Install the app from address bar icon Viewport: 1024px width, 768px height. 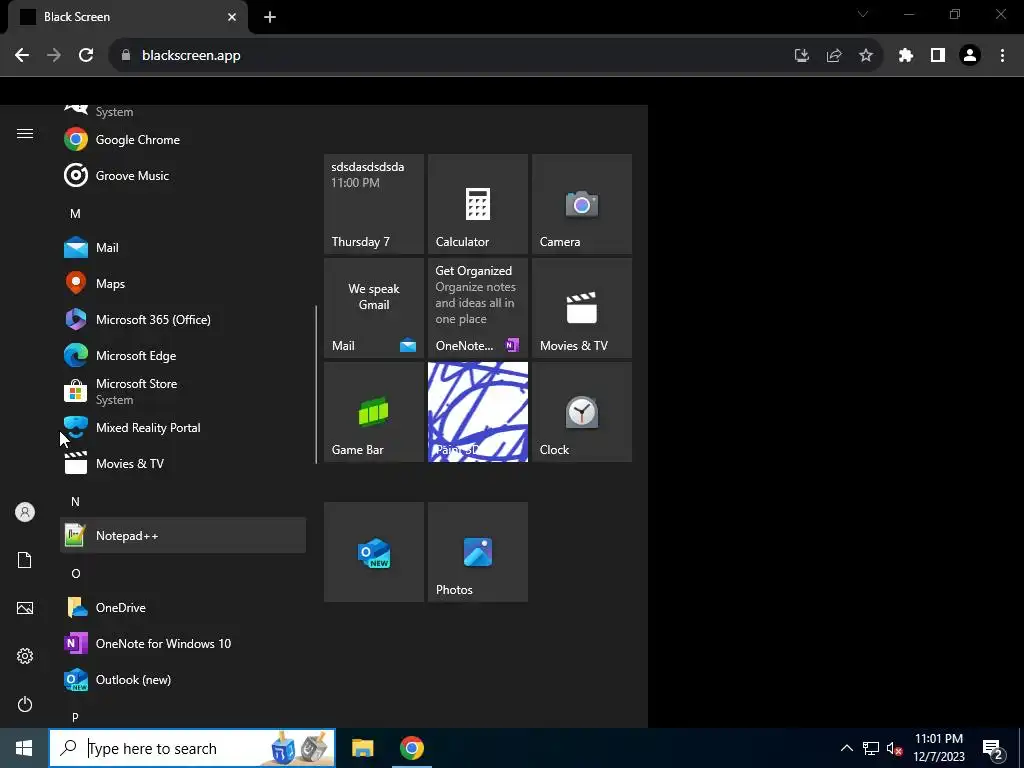(x=801, y=56)
